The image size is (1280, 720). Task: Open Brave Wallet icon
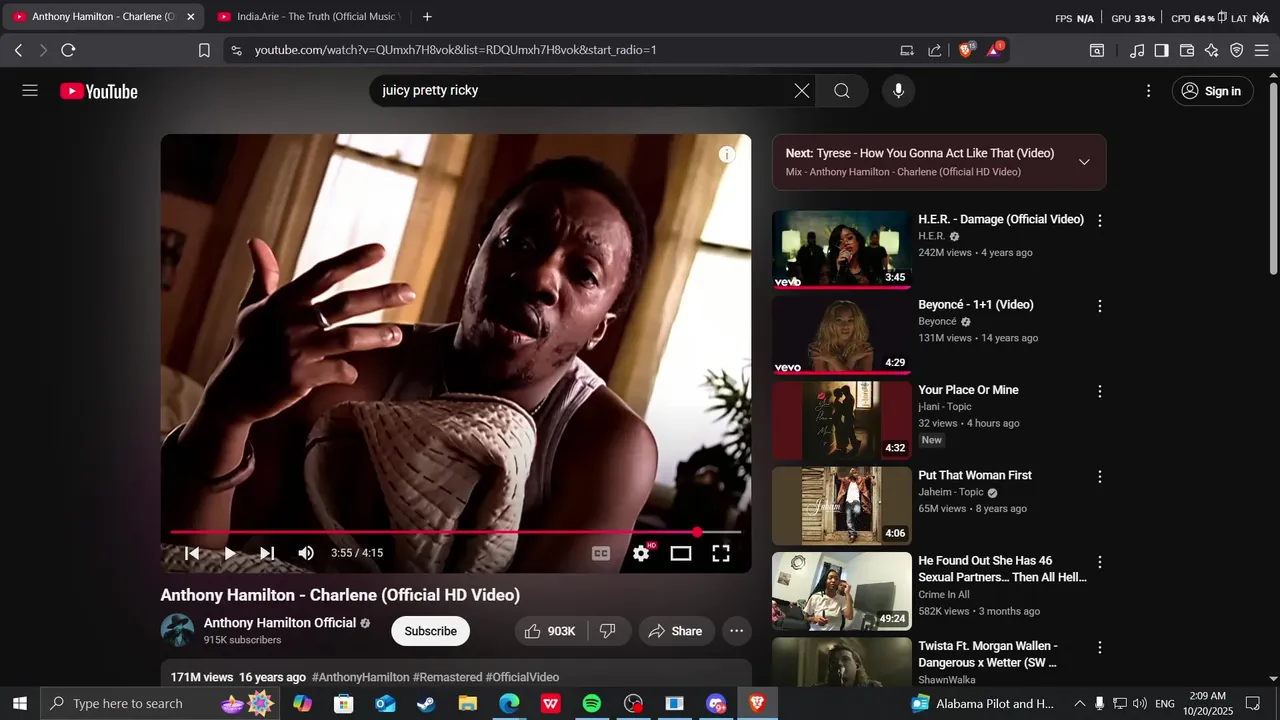[x=1187, y=50]
